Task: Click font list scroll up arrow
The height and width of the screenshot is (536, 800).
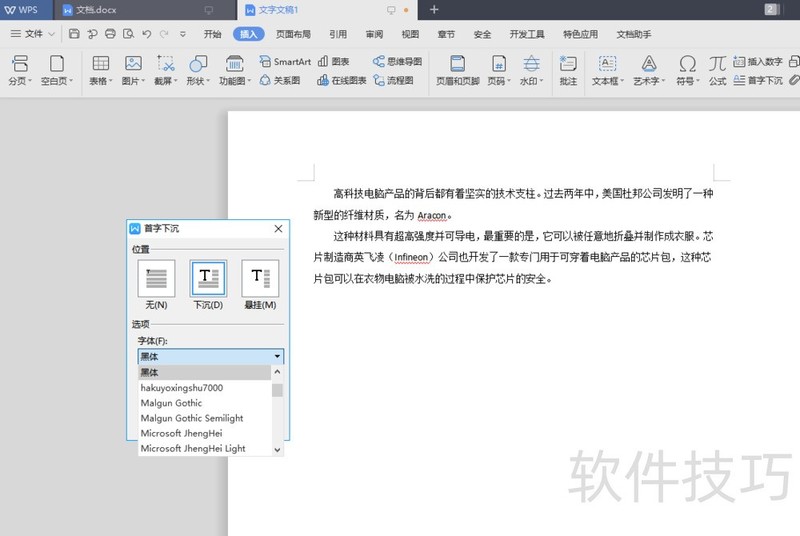Action: click(x=277, y=371)
